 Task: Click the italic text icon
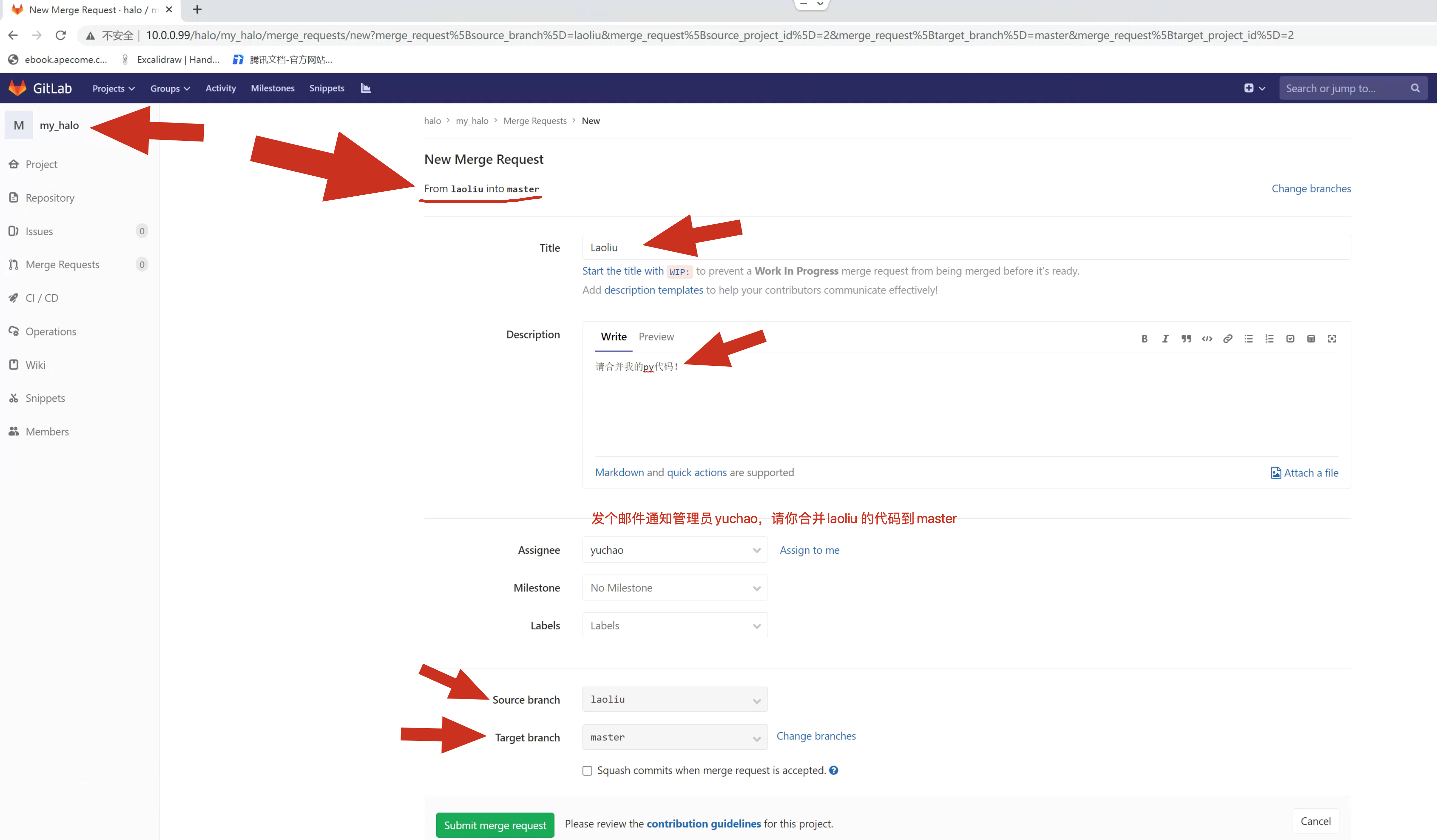1165,338
